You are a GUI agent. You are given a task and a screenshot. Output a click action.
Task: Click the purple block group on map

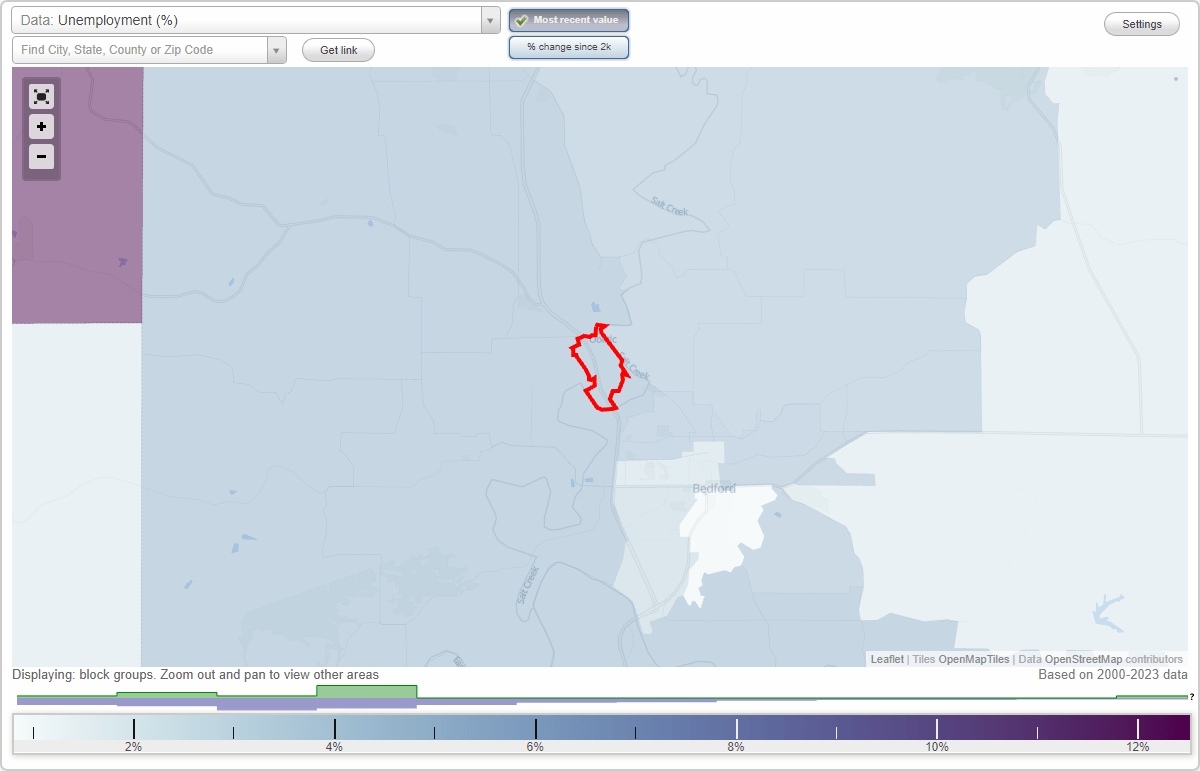77,195
